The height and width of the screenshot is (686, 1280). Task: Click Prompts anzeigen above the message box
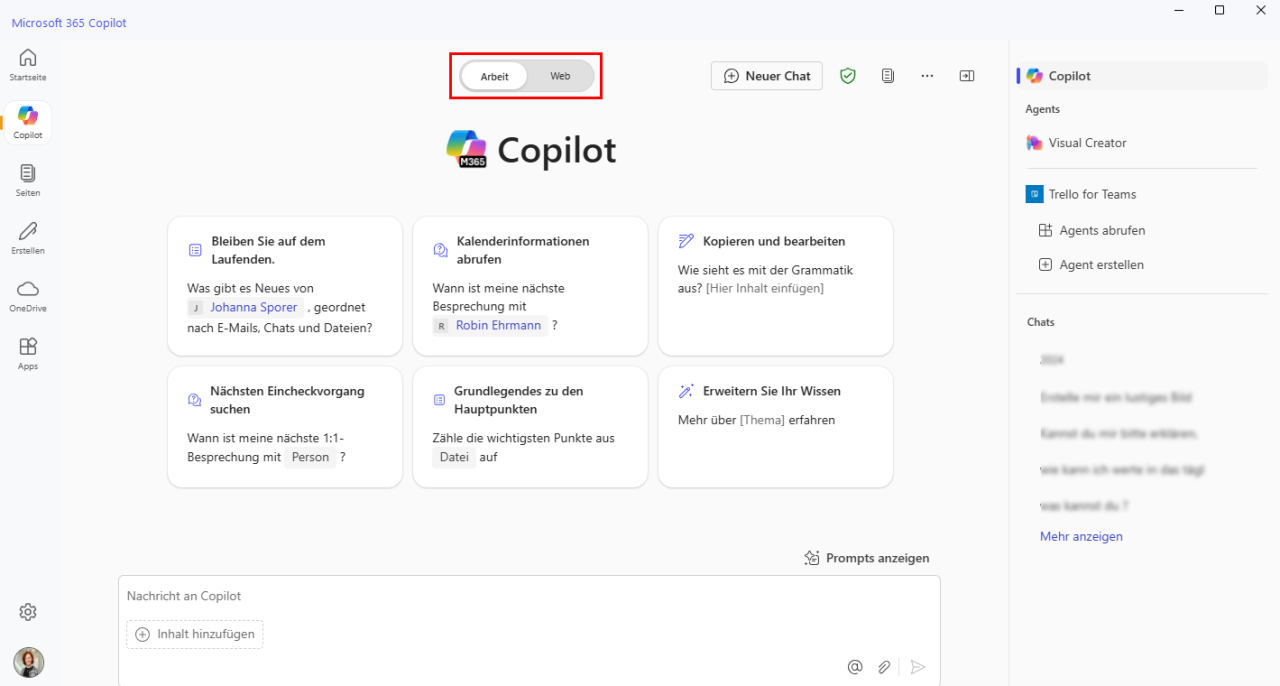[x=867, y=558]
